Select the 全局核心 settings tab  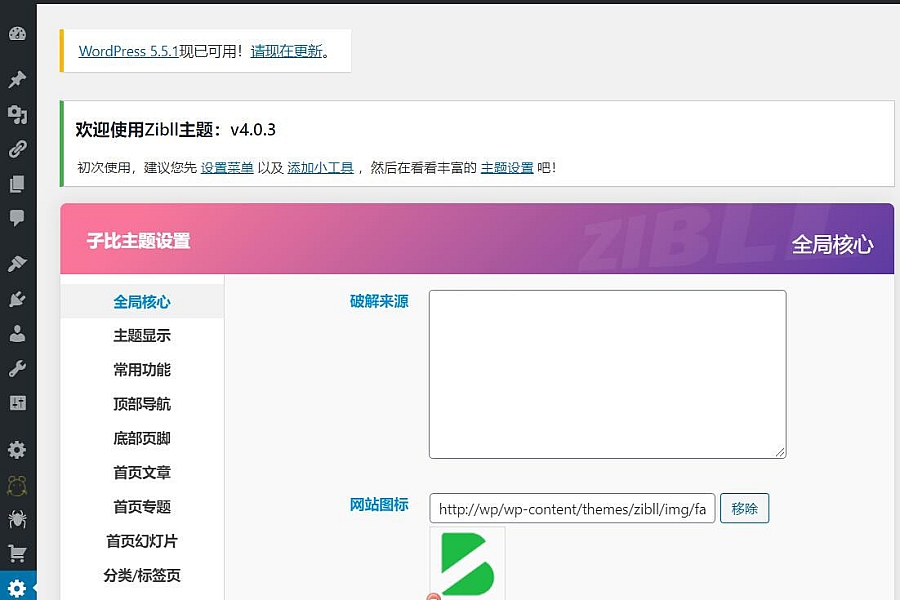pos(142,301)
